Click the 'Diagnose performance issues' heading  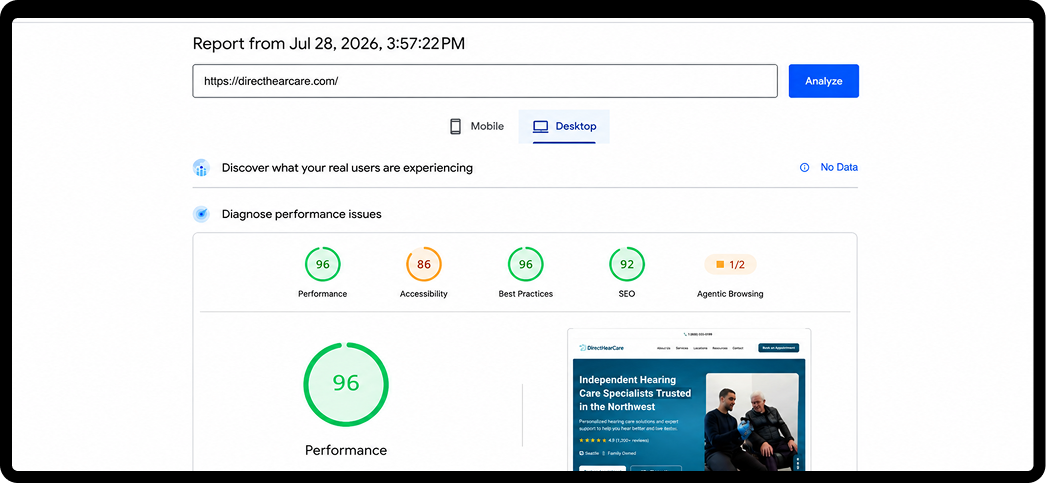point(302,215)
